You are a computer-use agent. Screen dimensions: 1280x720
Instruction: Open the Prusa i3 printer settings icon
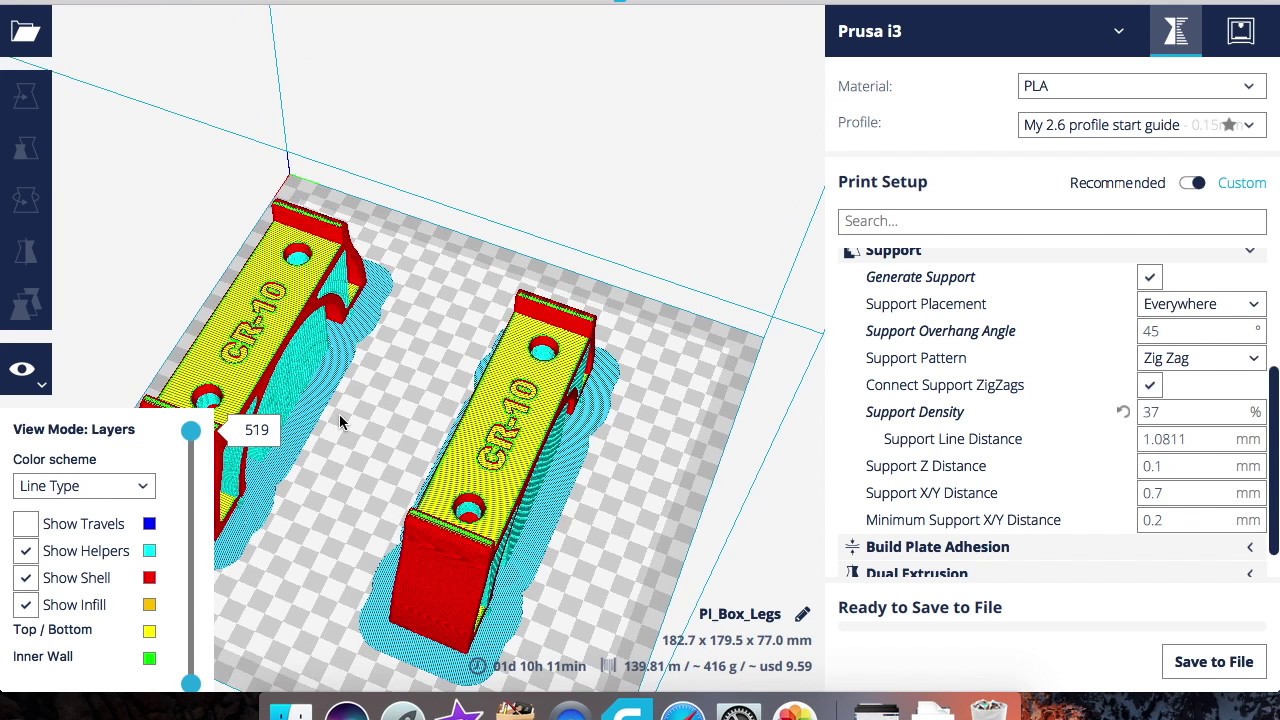click(1176, 31)
